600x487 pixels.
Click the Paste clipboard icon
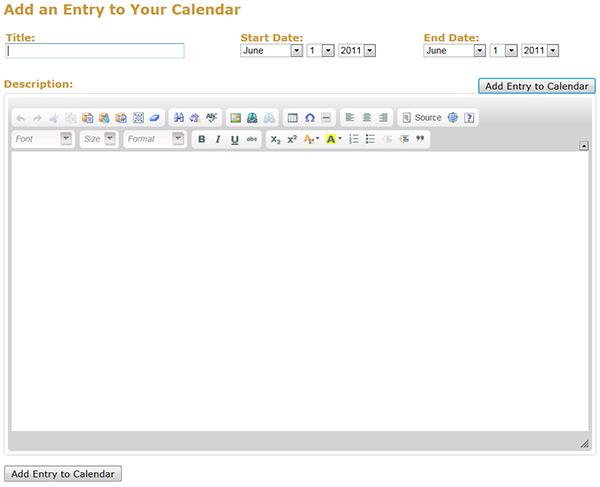[x=88, y=118]
